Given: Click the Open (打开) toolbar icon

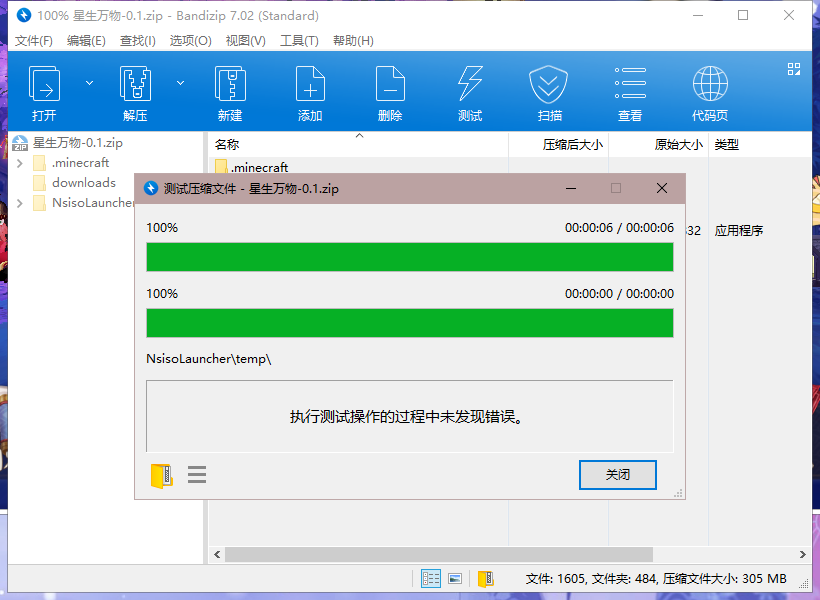Looking at the screenshot, I should click(44, 84).
